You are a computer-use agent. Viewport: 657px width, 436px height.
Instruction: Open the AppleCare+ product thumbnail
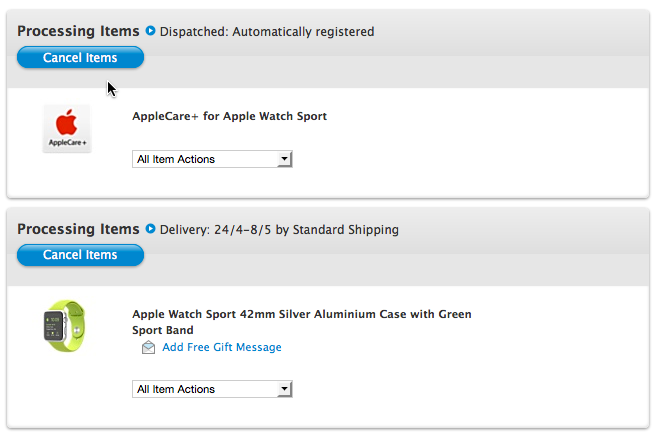point(67,128)
